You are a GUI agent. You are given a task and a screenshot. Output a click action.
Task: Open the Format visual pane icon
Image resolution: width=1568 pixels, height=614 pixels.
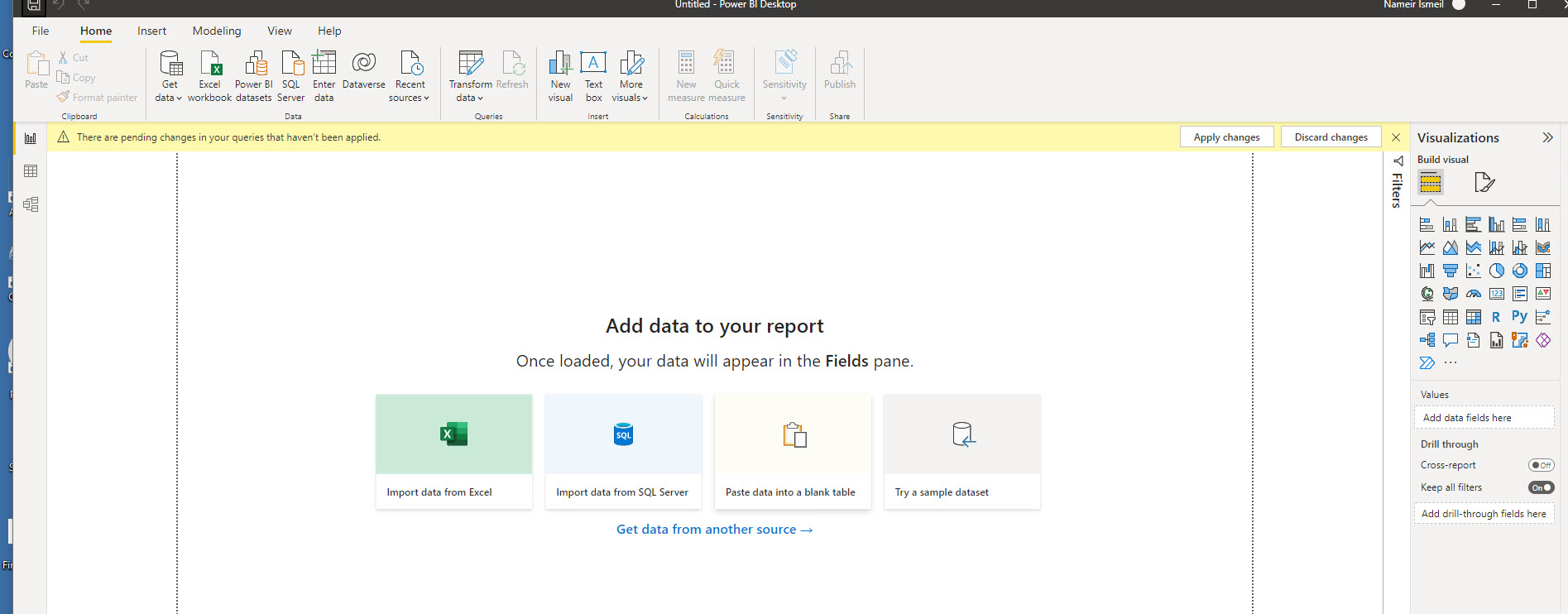pyautogui.click(x=1484, y=182)
